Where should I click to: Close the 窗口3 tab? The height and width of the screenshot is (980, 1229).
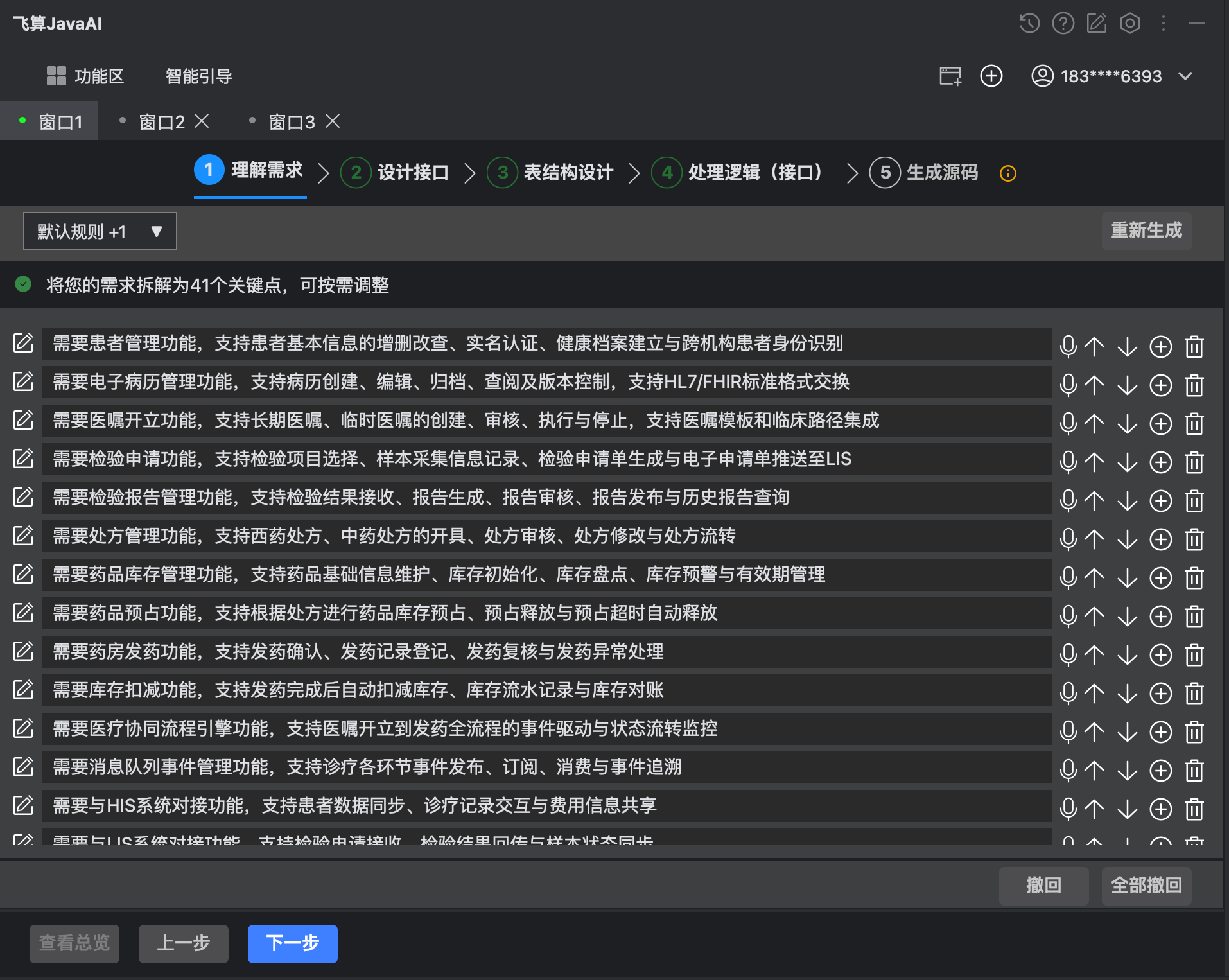pos(333,121)
